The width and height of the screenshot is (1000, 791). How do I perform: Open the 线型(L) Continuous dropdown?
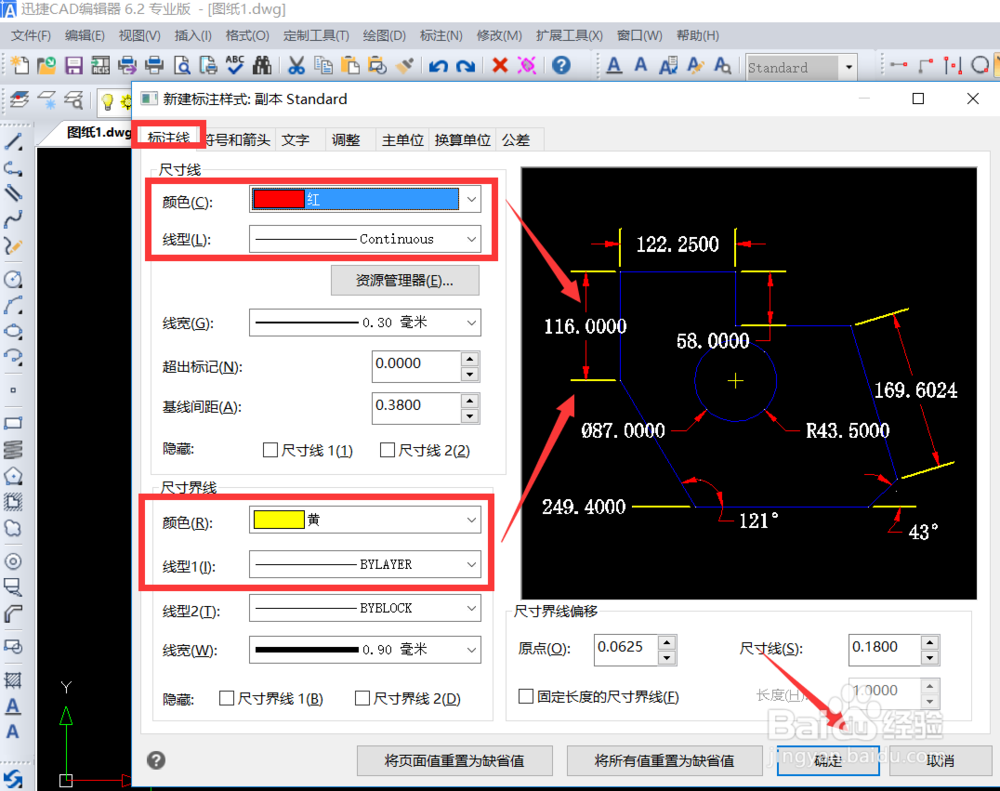click(x=365, y=239)
